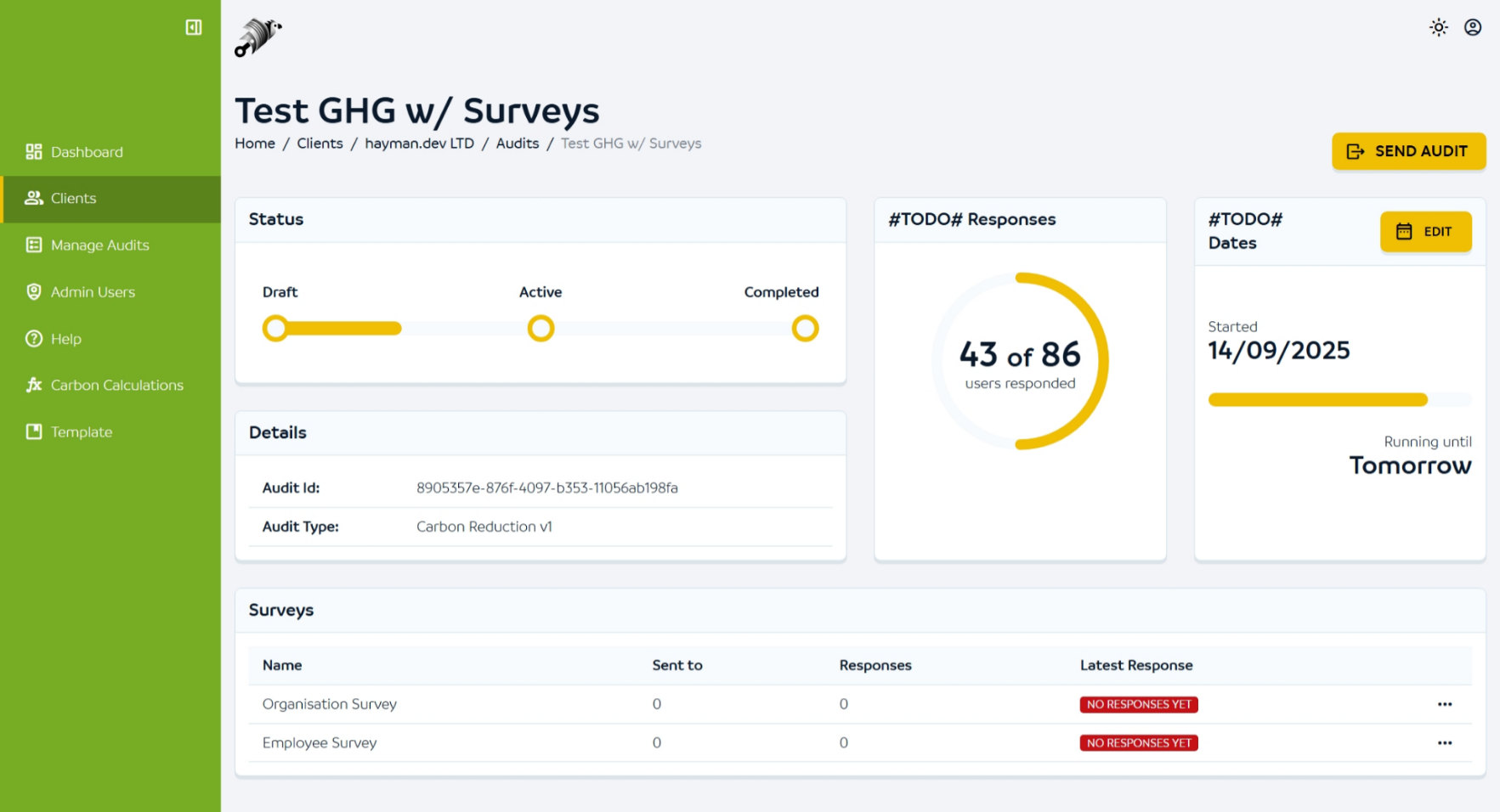The width and height of the screenshot is (1500, 812).
Task: Open the user account profile icon
Action: click(1473, 27)
